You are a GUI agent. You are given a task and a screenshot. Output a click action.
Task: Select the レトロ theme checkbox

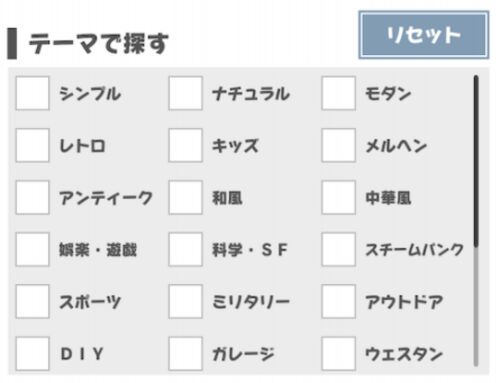coord(32,145)
